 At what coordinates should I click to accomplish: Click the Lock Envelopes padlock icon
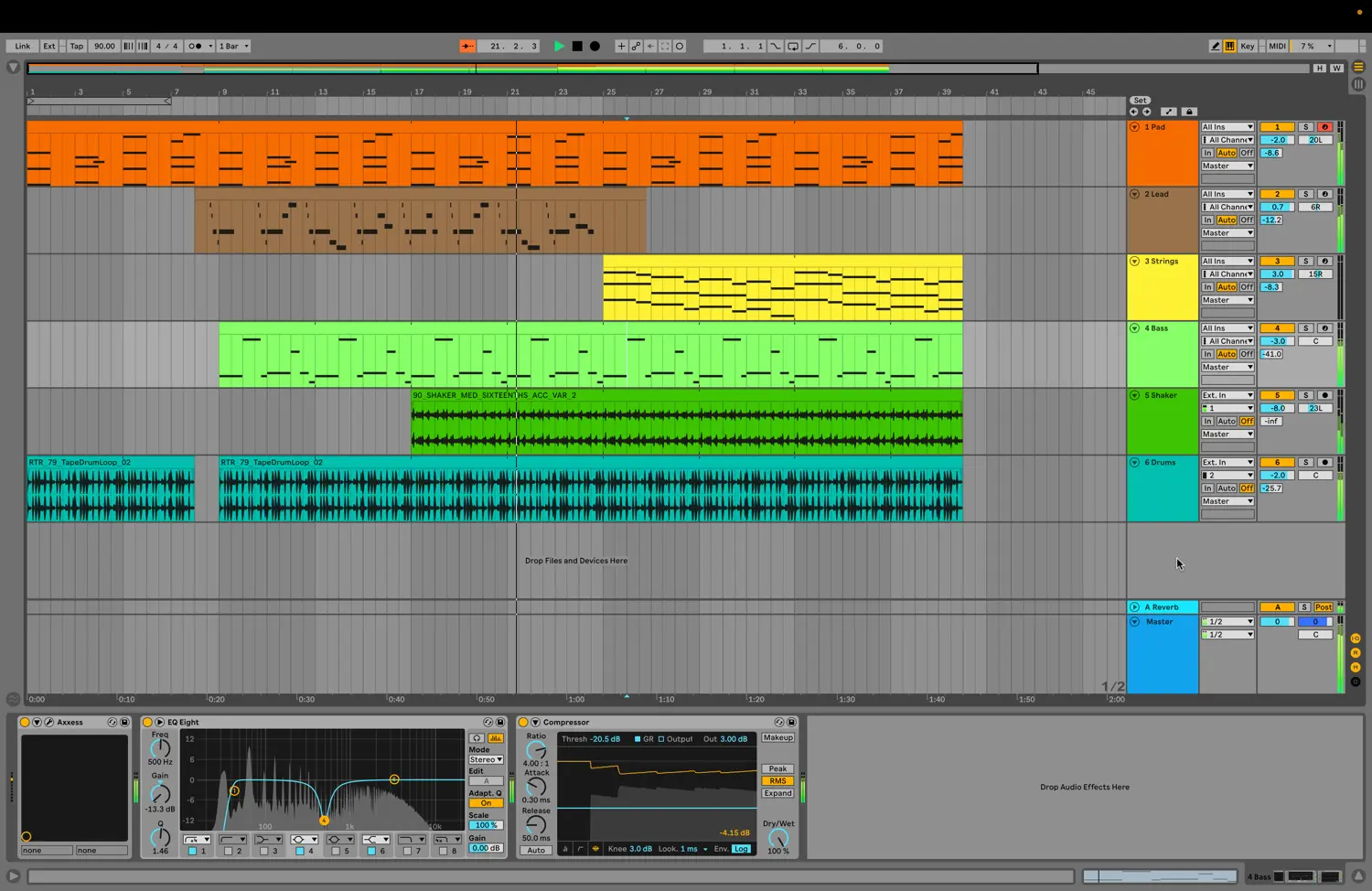(1189, 112)
